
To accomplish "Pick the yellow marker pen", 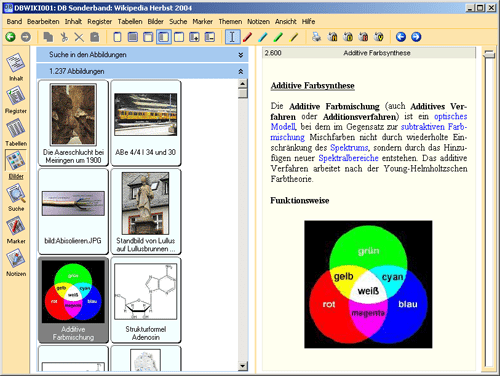I will click(294, 37).
